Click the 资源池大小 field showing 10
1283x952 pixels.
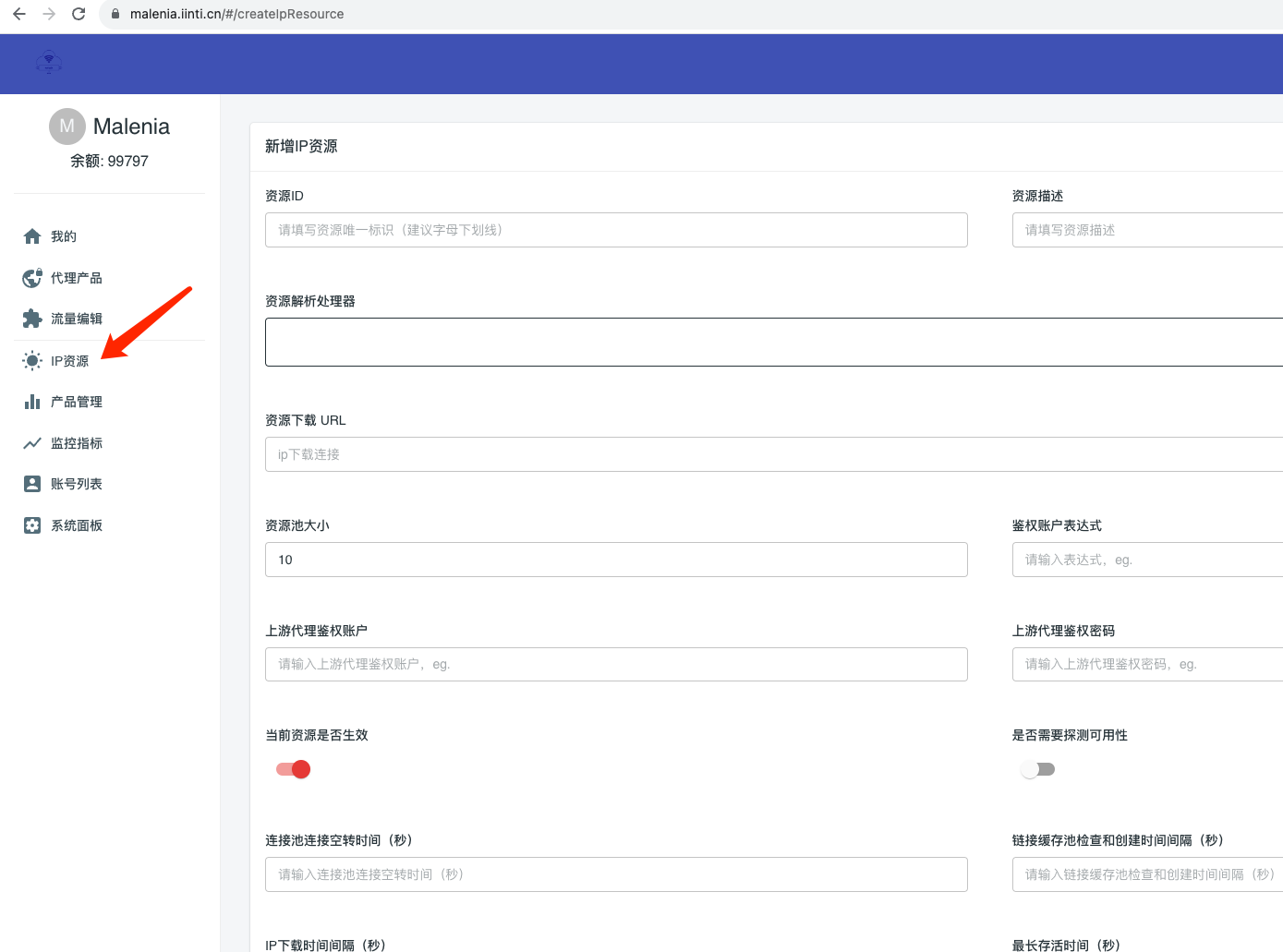coord(616,559)
